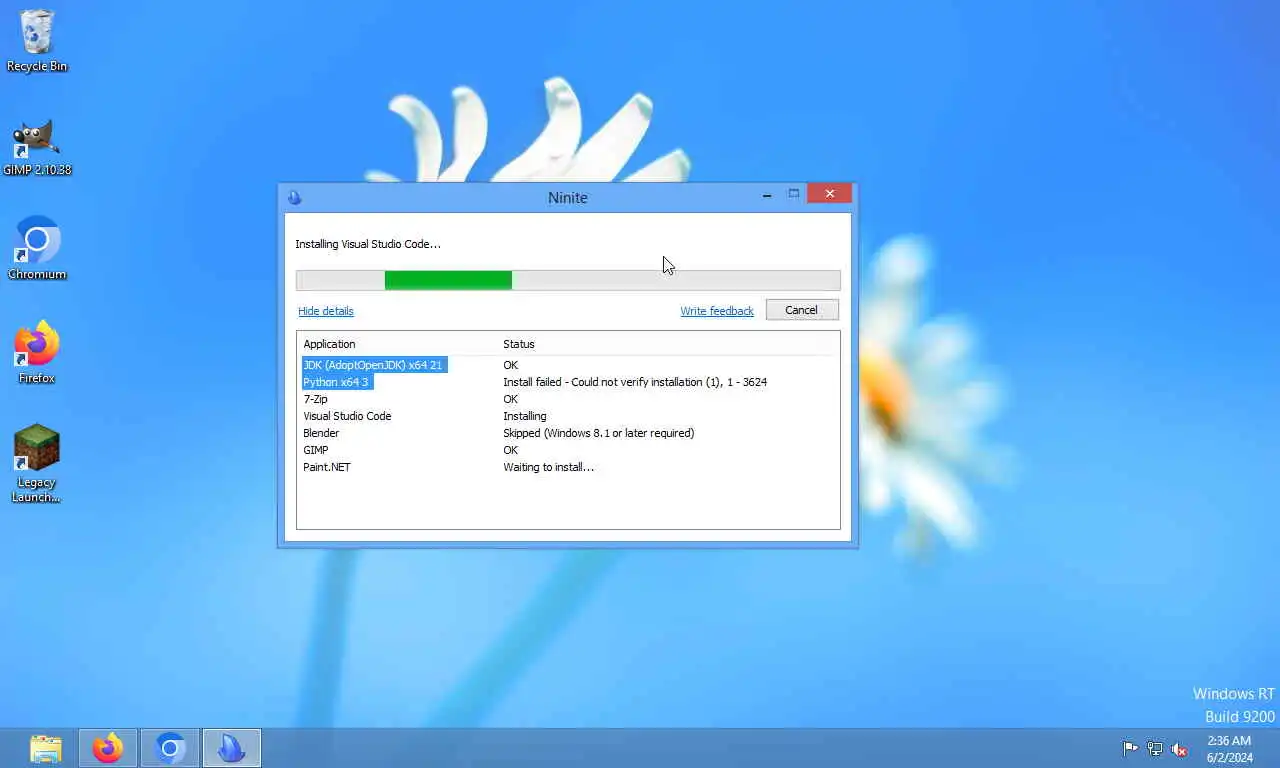Cancel the Ninite installation
The image size is (1280, 768).
coord(802,310)
